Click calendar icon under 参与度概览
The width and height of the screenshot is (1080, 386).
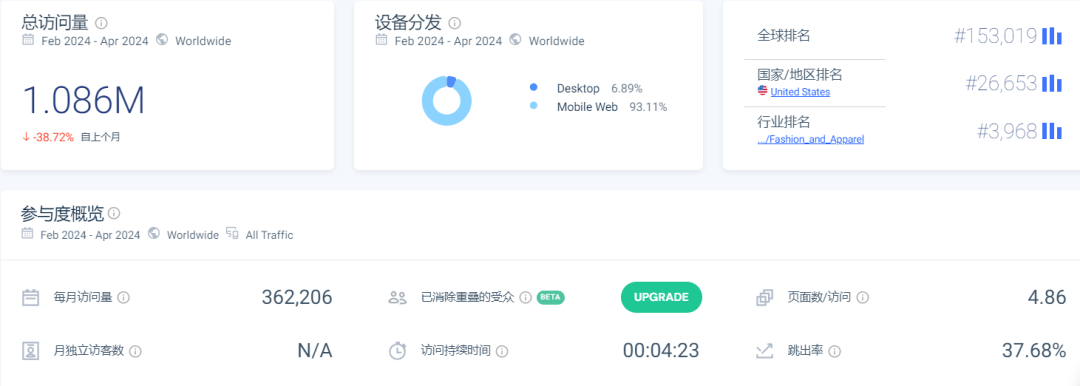tap(28, 234)
